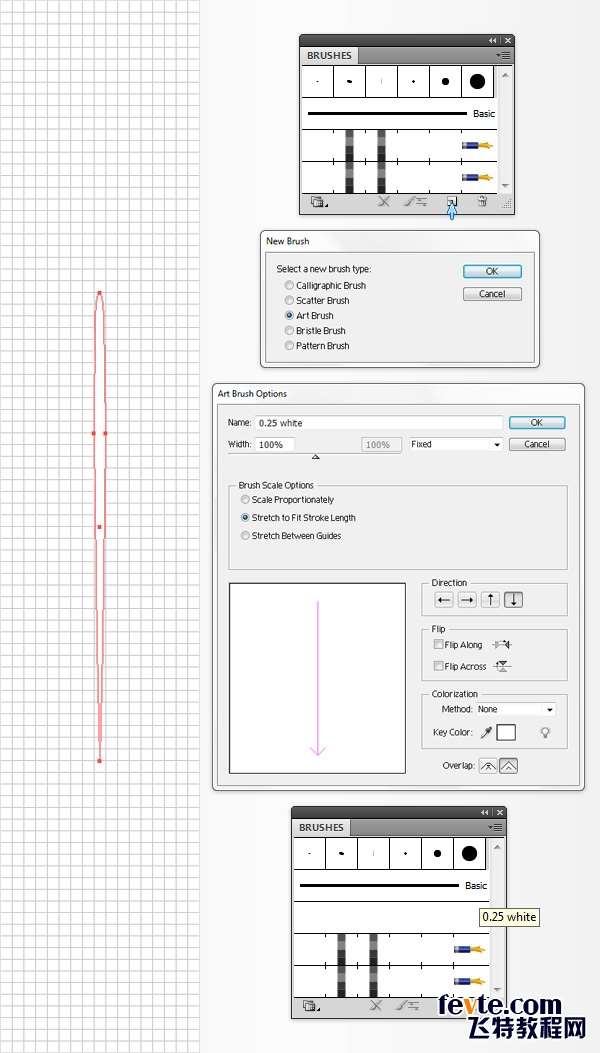Select 0.25 white brush row in Brushes panel

click(391, 917)
